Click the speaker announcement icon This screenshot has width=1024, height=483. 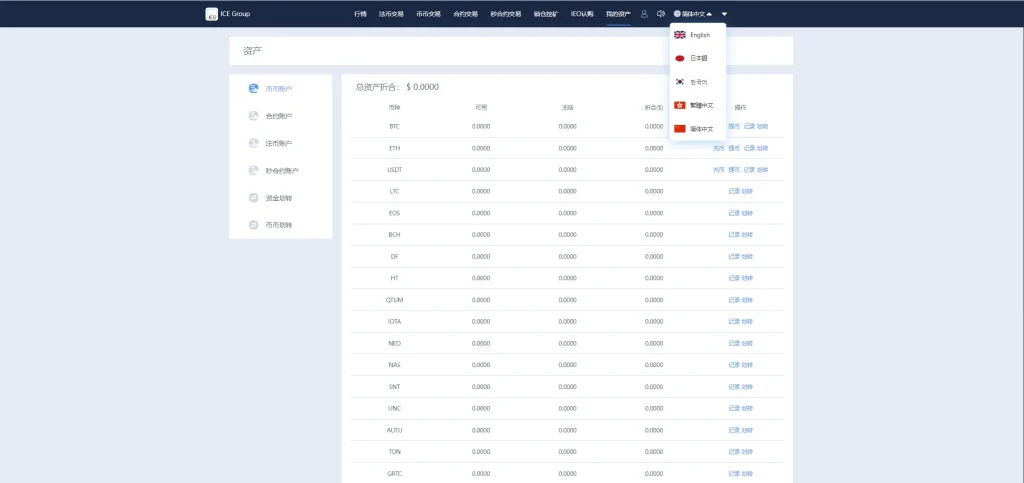tap(660, 14)
